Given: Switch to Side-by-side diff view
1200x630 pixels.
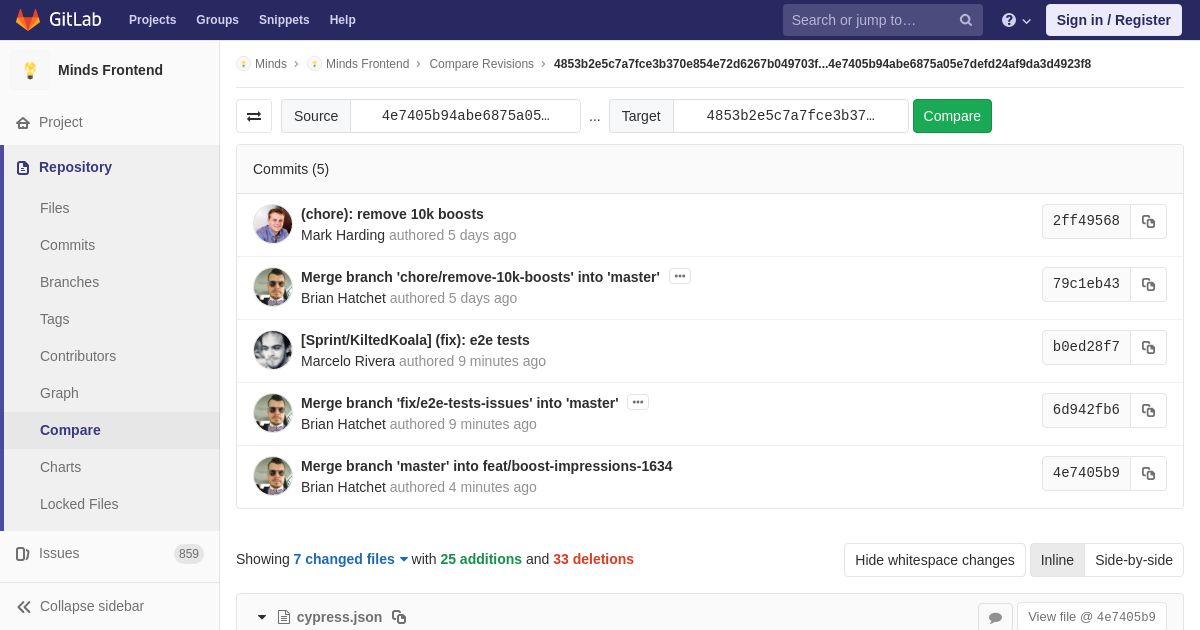Looking at the screenshot, I should tap(1134, 560).
